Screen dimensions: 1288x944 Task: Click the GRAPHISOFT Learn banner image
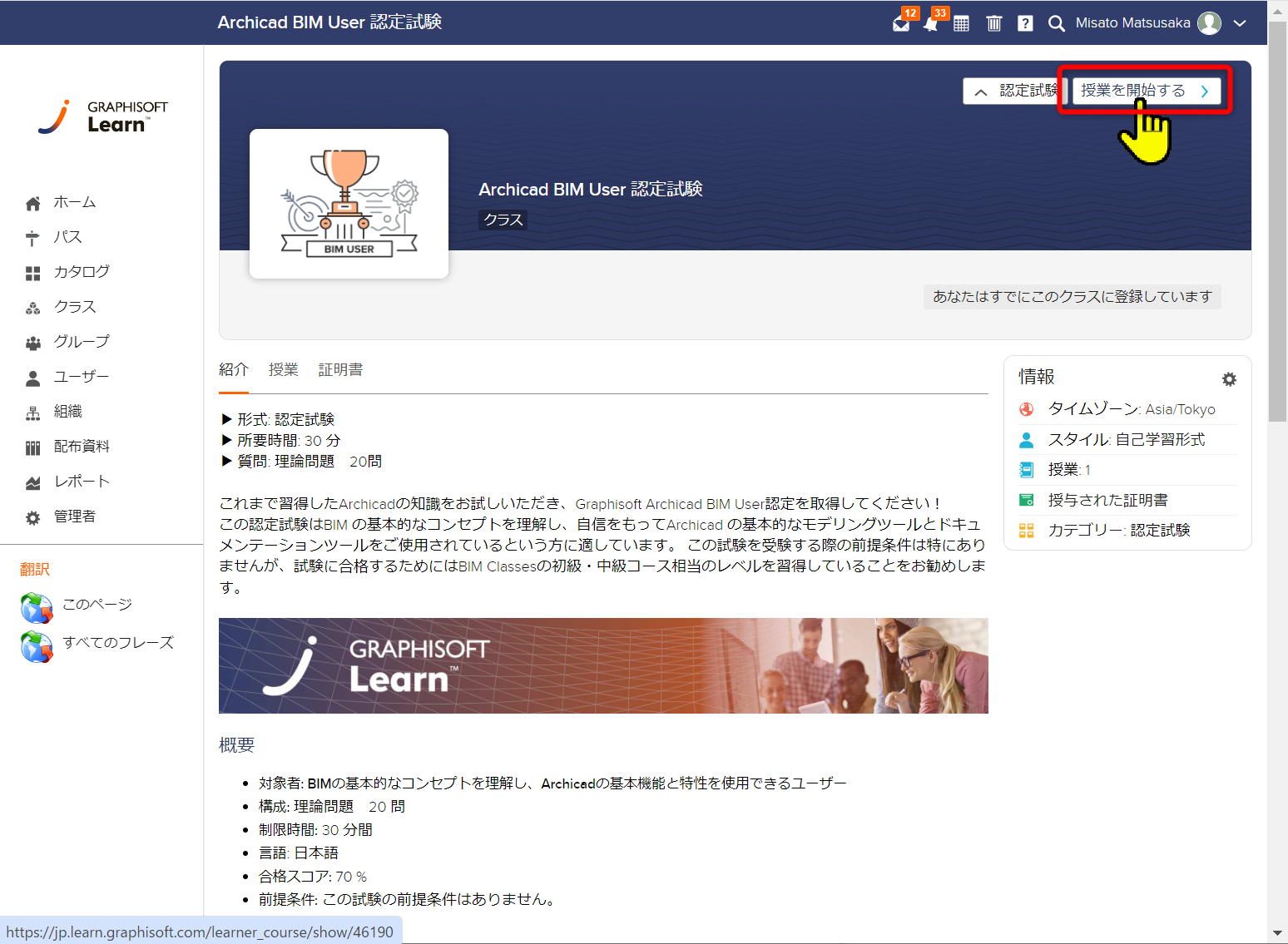[603, 665]
